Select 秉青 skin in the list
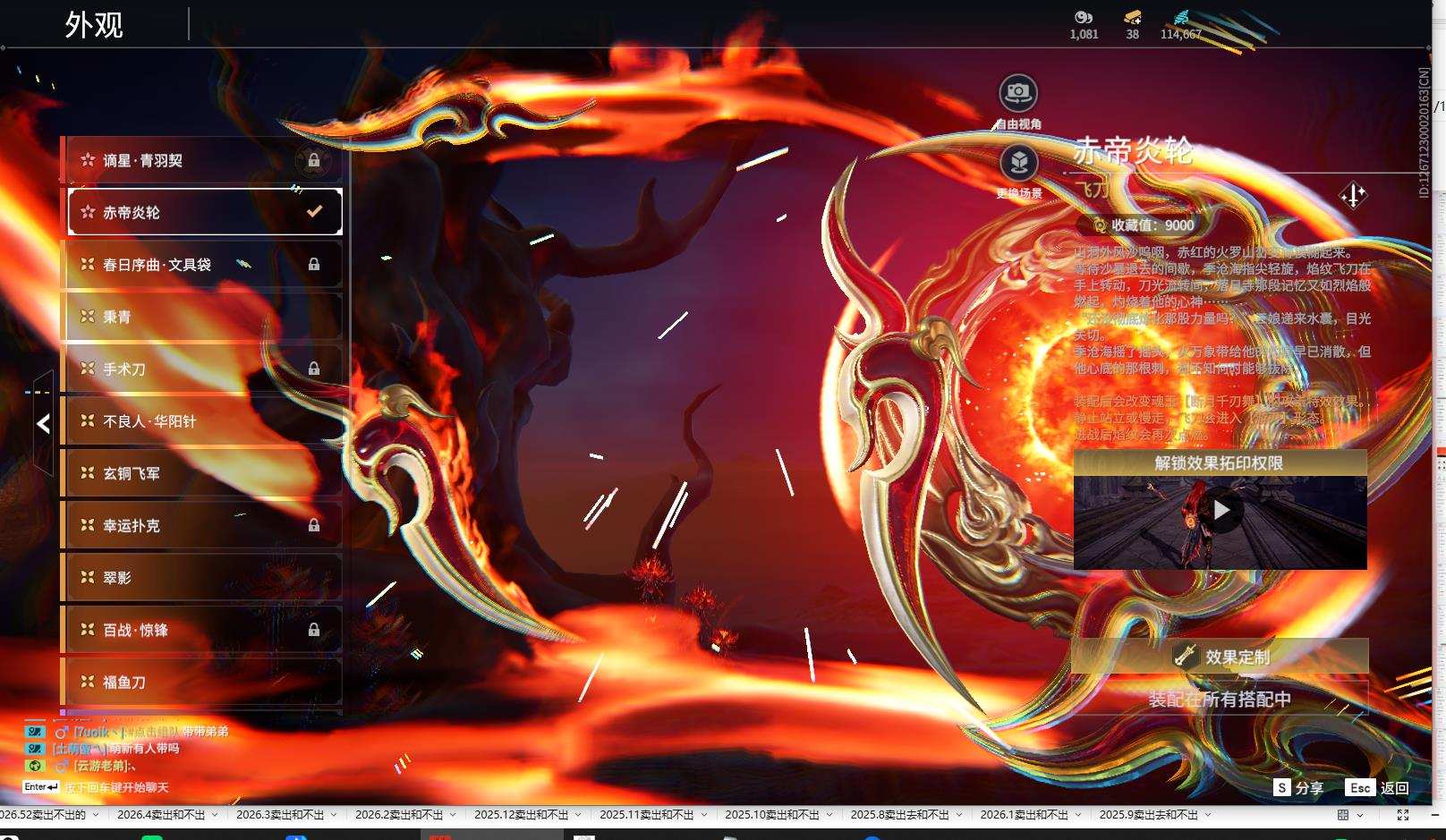 click(205, 317)
